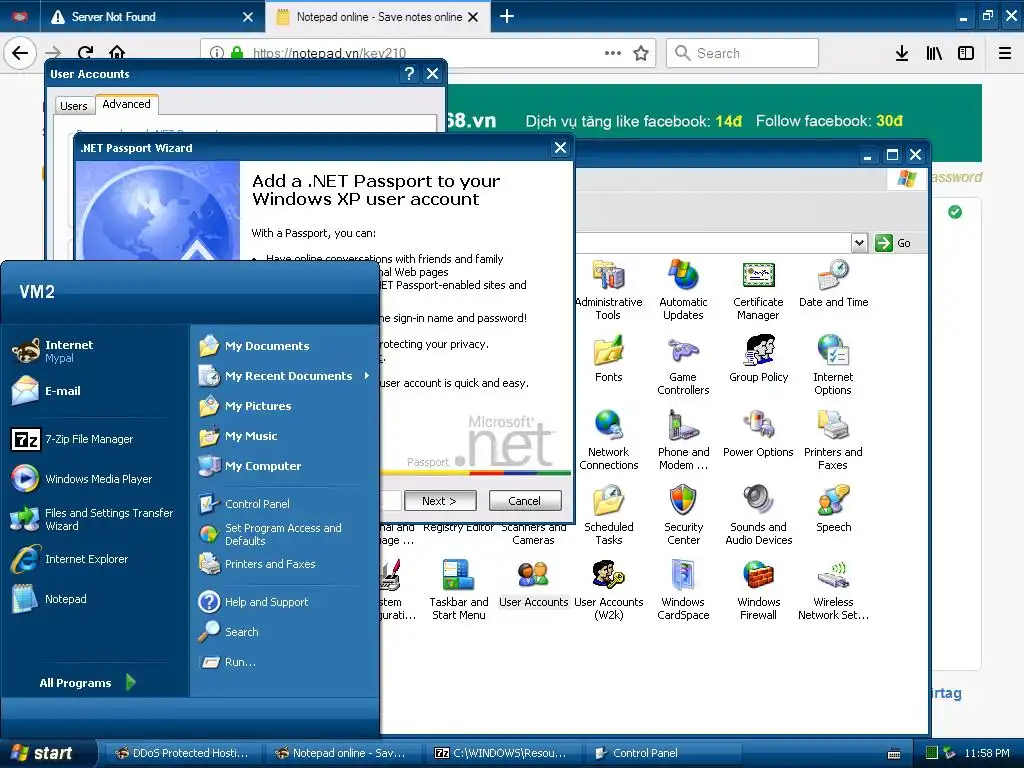Open Printers and Faxes in Control Panel
This screenshot has width=1024, height=768.
click(833, 440)
